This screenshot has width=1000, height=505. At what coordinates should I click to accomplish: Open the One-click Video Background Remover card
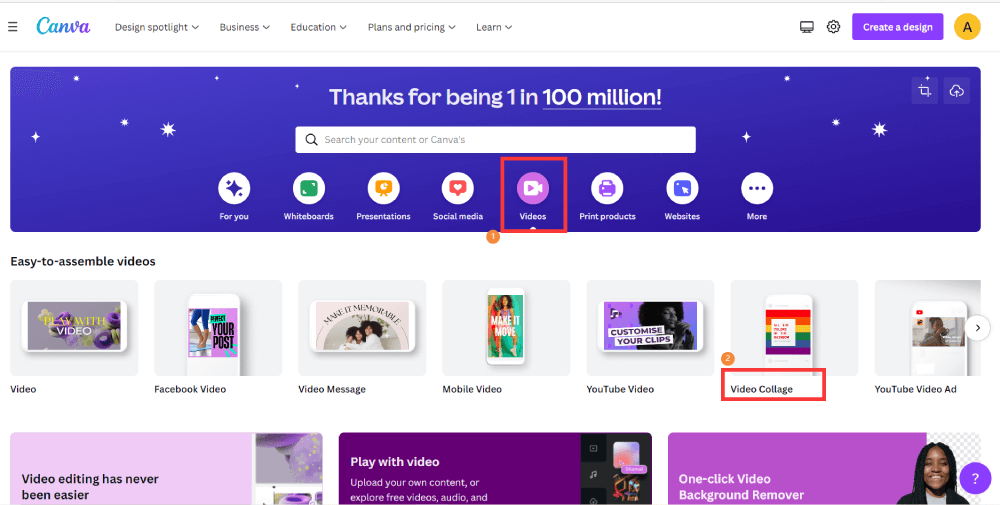click(x=824, y=469)
